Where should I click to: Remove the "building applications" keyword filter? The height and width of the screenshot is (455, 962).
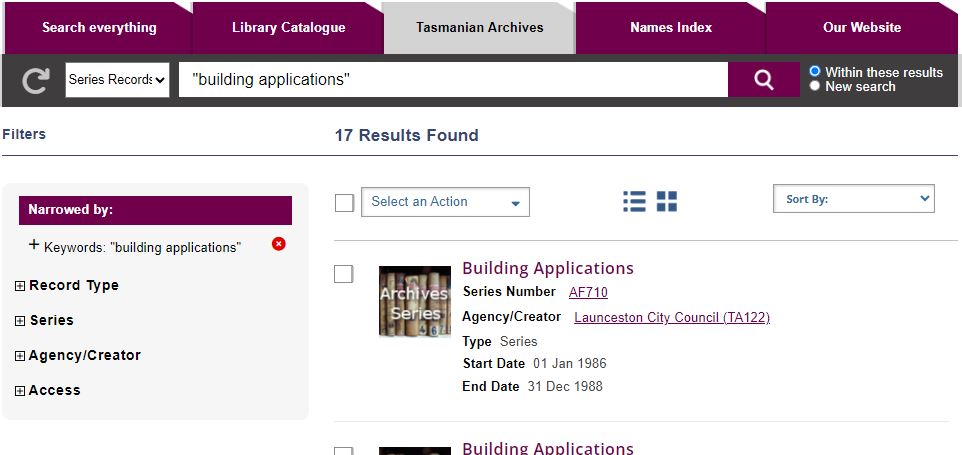click(x=279, y=244)
